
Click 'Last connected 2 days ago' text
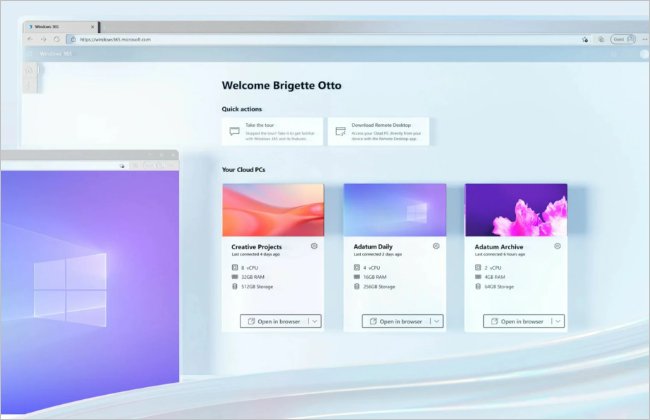point(378,254)
